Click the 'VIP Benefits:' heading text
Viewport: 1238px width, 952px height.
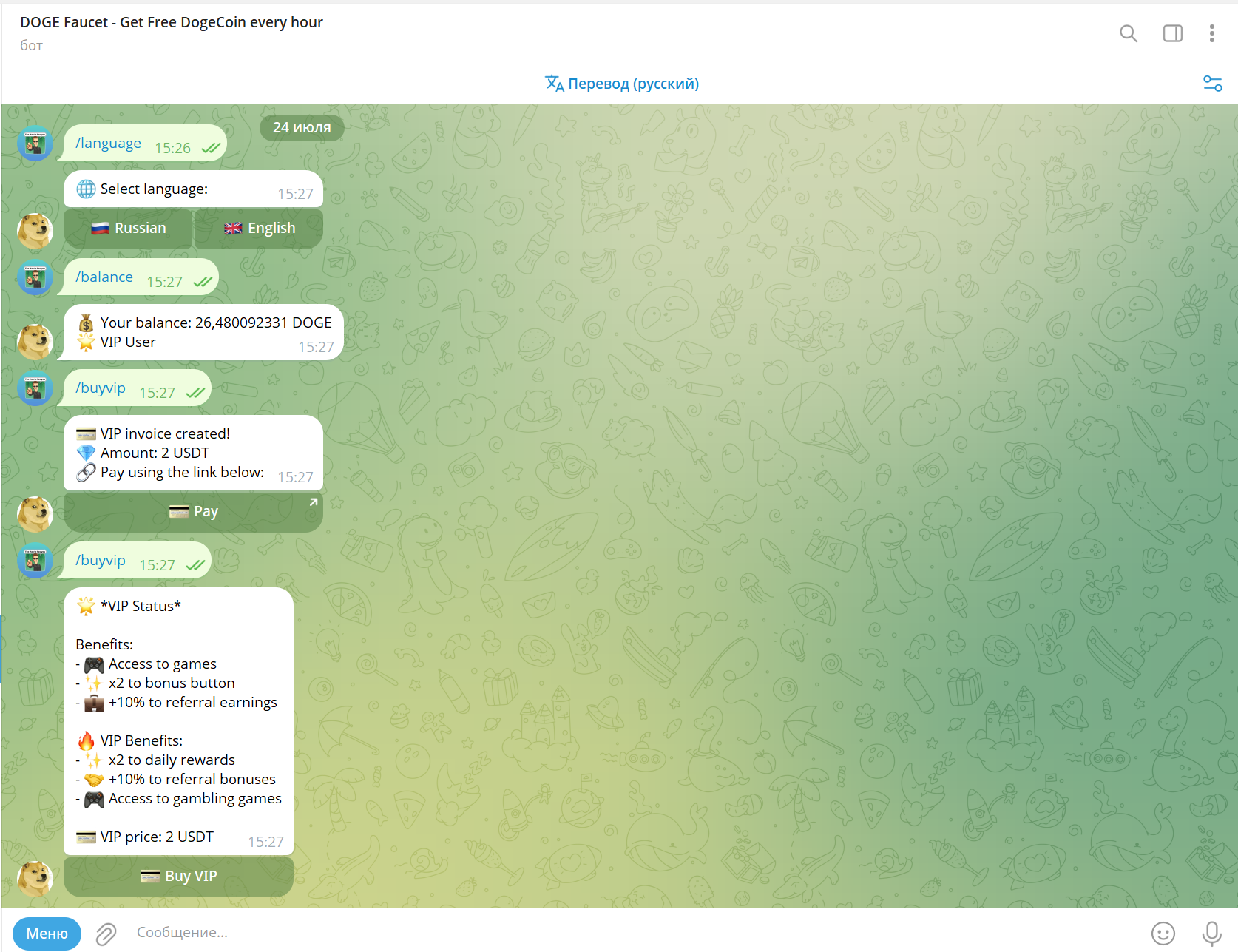coord(141,740)
